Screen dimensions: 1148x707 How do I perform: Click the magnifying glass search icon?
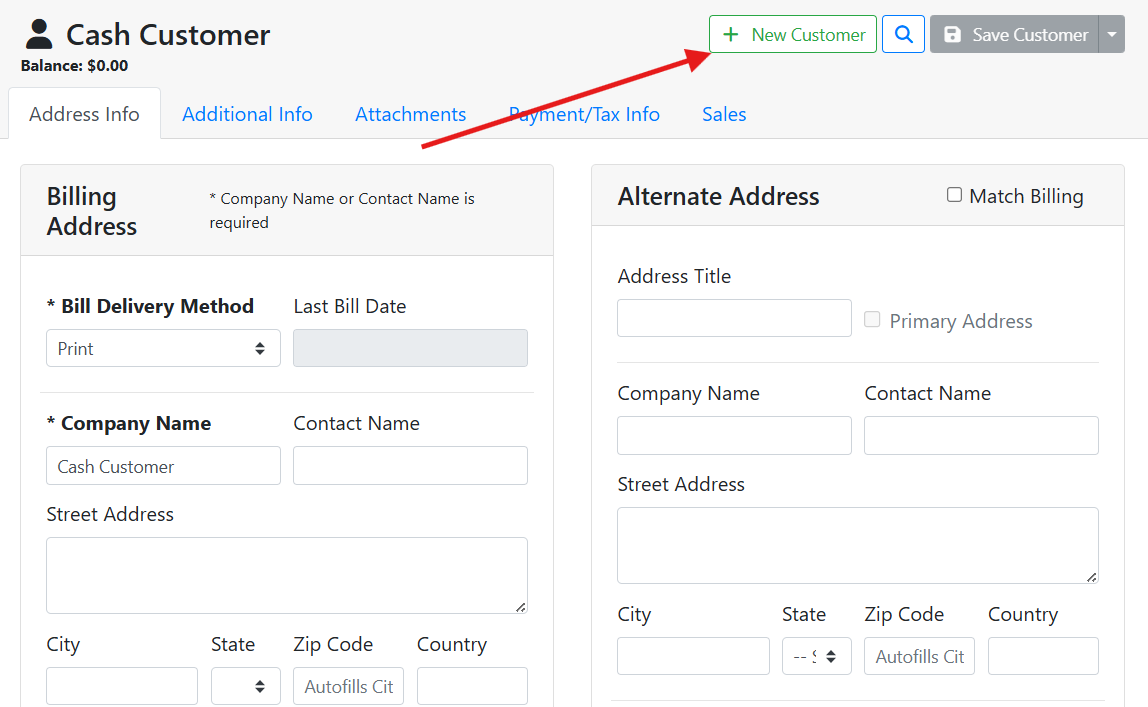(x=903, y=35)
